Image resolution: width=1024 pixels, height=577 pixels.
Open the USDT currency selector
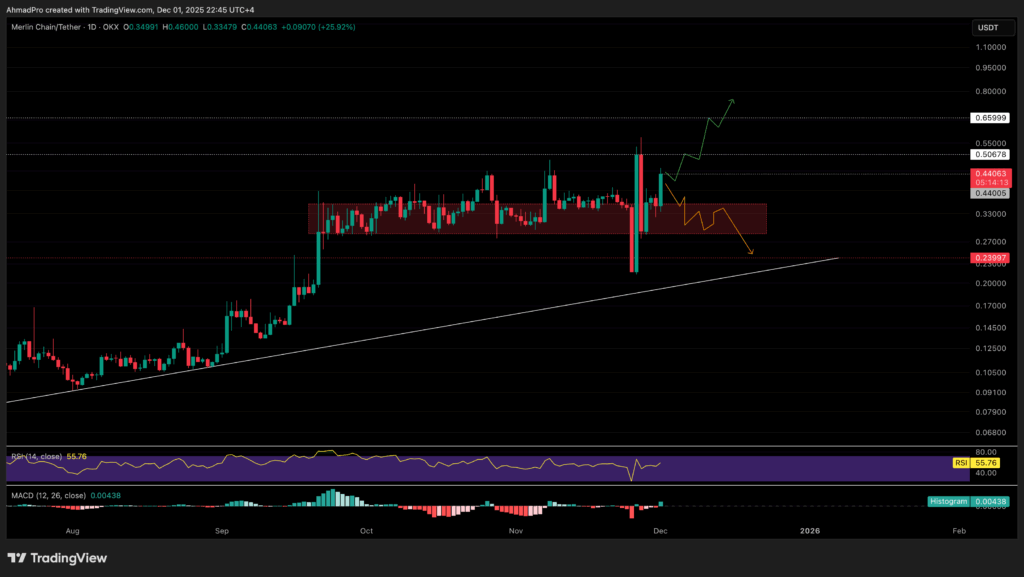(987, 27)
